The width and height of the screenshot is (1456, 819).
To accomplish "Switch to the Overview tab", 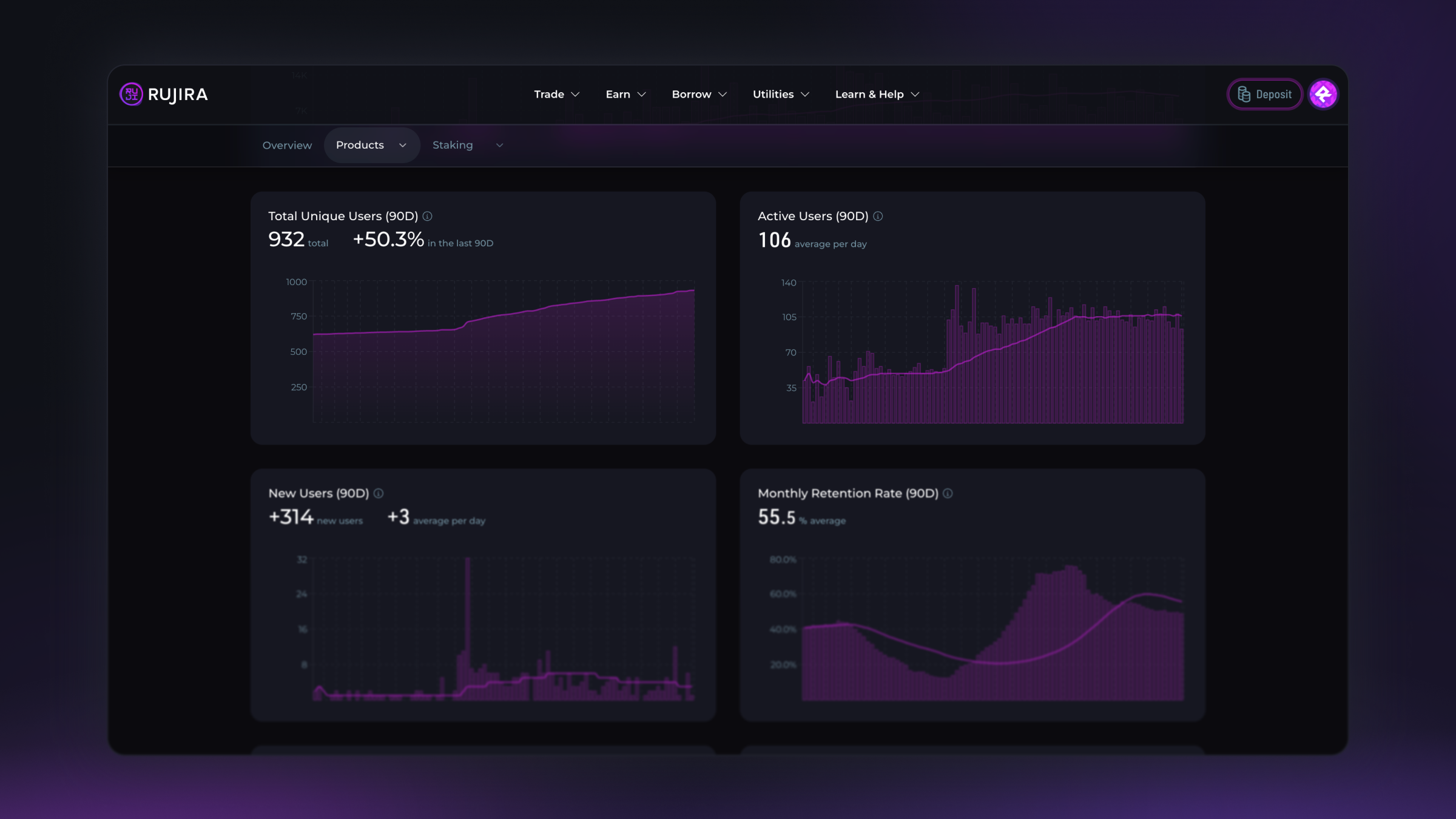I will point(287,145).
